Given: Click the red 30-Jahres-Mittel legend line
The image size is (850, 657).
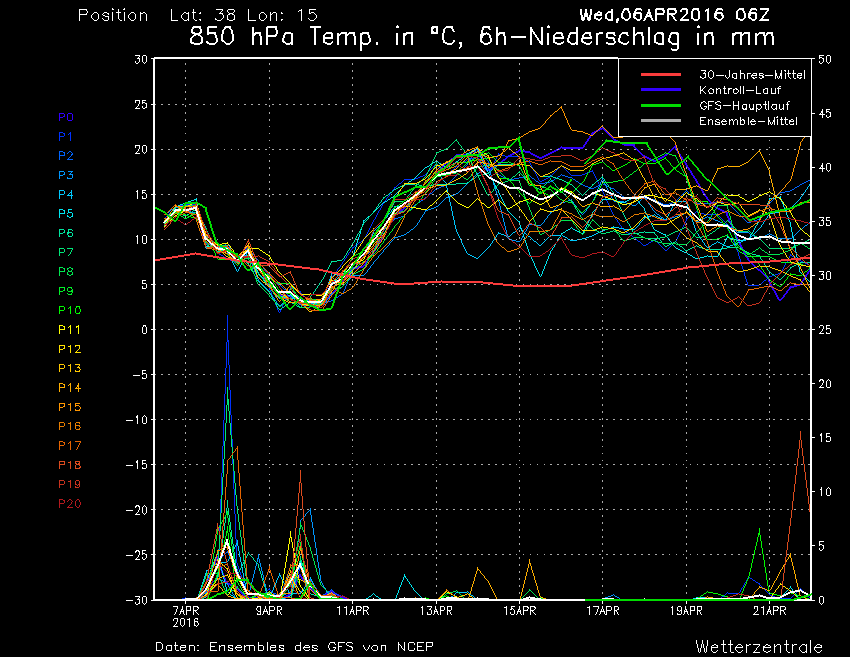Looking at the screenshot, I should 661,75.
